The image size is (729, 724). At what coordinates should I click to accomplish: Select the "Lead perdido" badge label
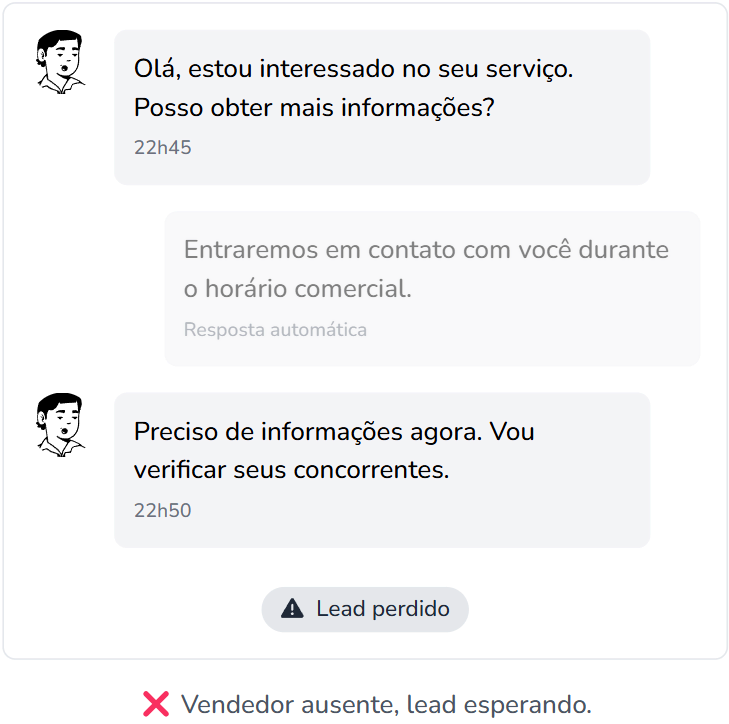point(382,609)
